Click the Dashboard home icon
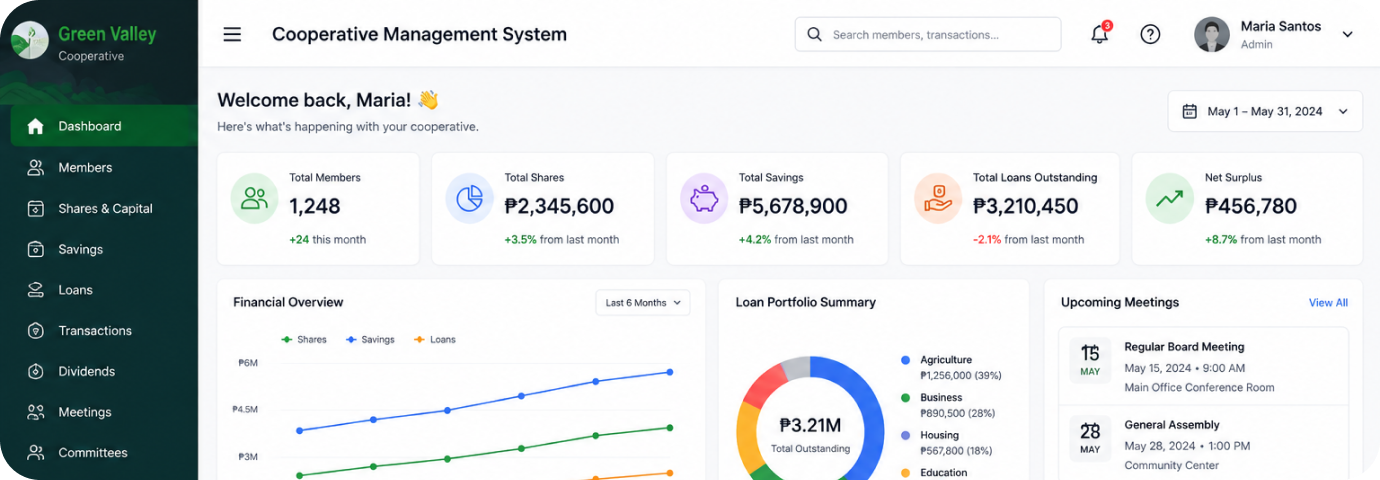Image resolution: width=1380 pixels, height=480 pixels. coord(36,126)
